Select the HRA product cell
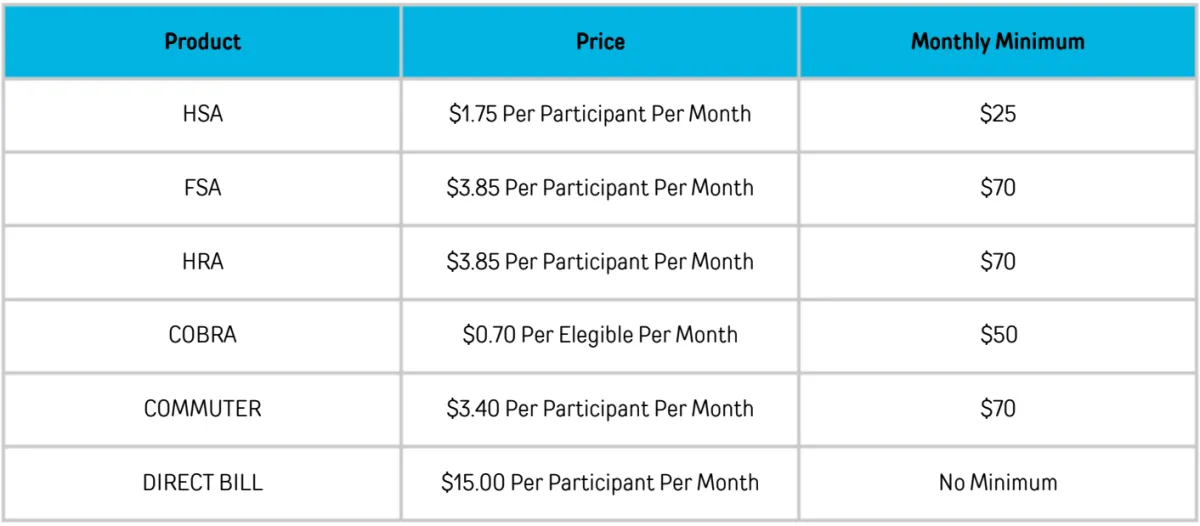The width and height of the screenshot is (1200, 526). (x=203, y=262)
